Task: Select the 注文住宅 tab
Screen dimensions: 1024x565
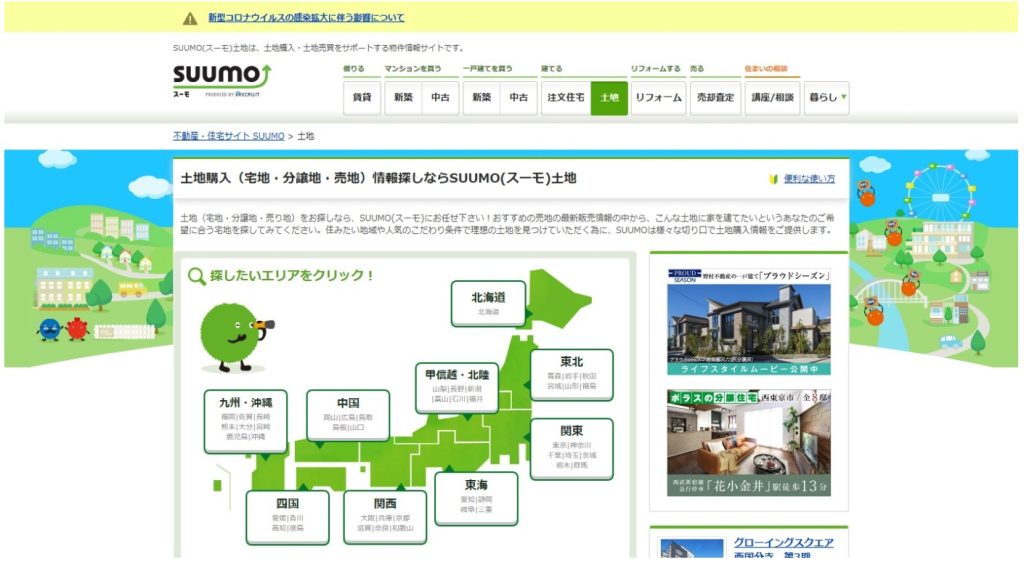Action: click(x=566, y=97)
